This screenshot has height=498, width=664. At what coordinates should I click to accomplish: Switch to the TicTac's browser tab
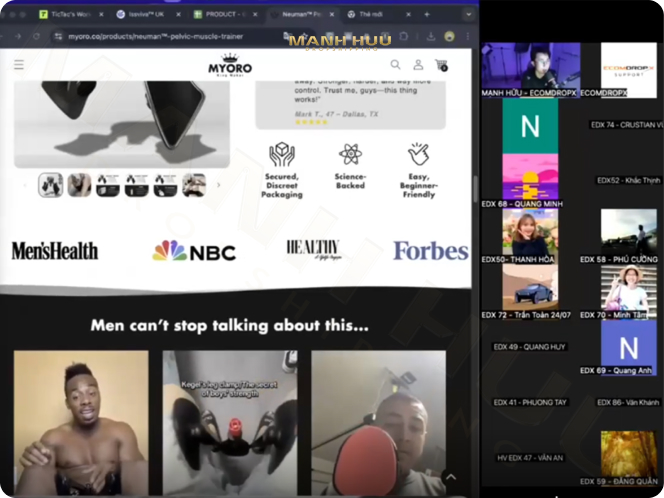pos(68,15)
